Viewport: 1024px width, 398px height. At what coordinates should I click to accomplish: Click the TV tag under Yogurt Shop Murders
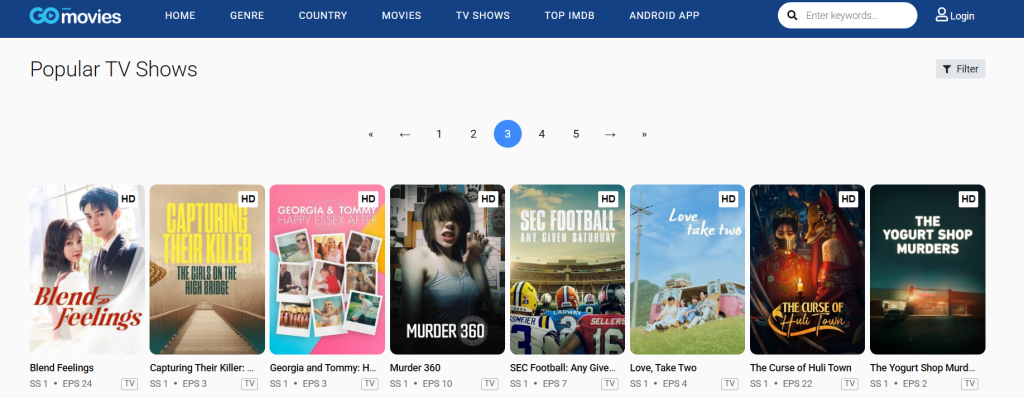point(970,384)
